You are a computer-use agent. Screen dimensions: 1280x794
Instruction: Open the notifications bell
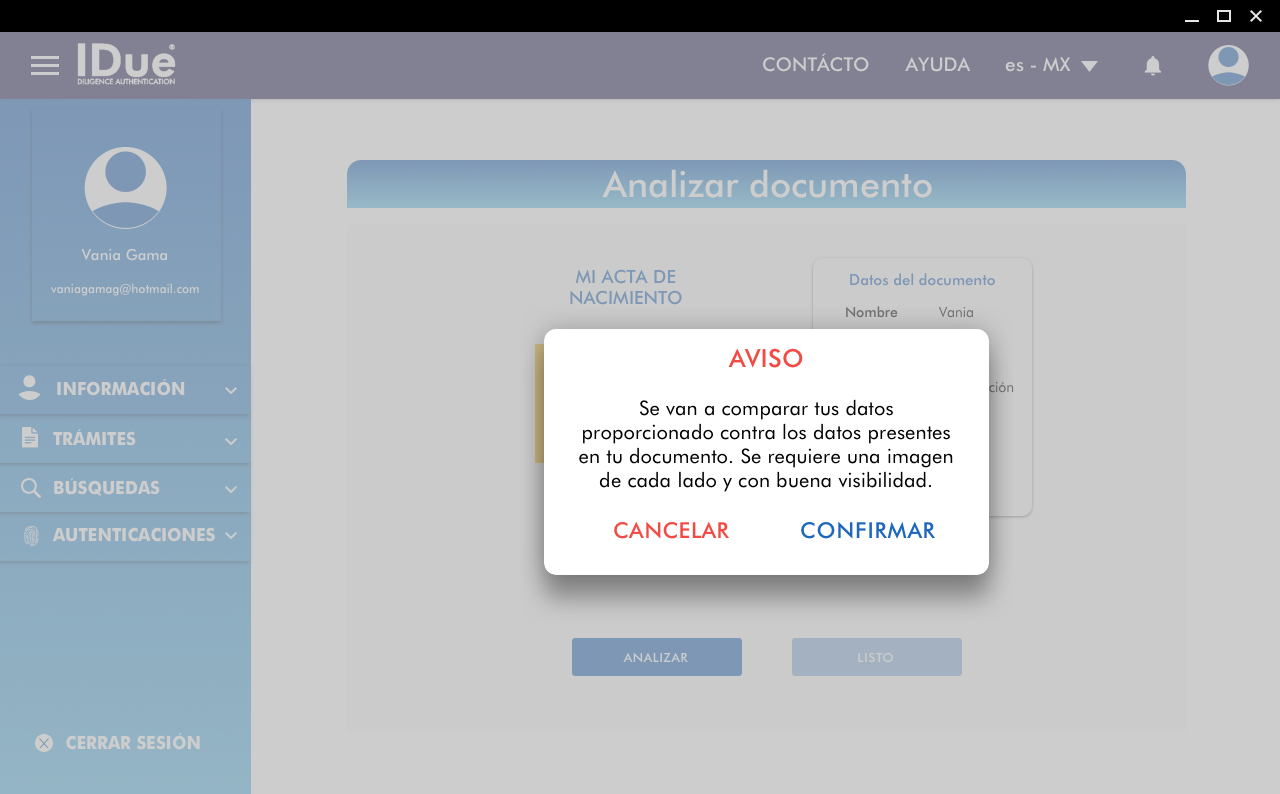tap(1152, 66)
